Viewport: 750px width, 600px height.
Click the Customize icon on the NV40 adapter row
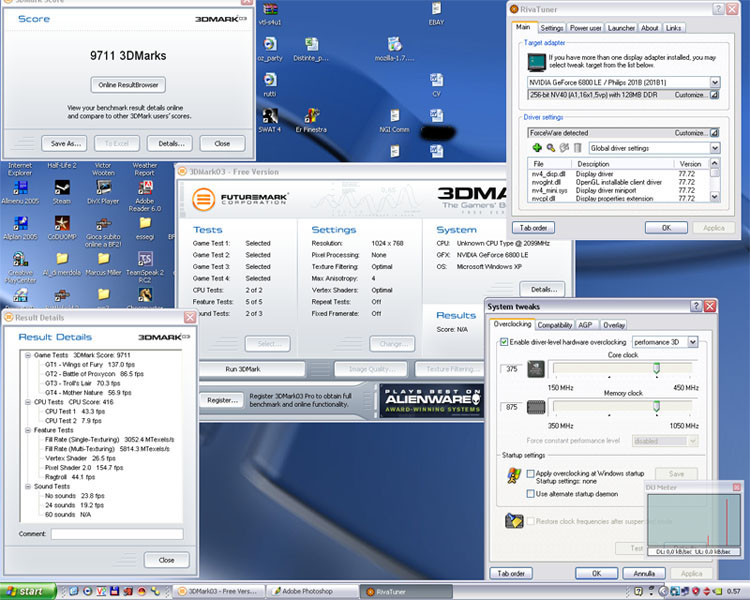click(715, 95)
